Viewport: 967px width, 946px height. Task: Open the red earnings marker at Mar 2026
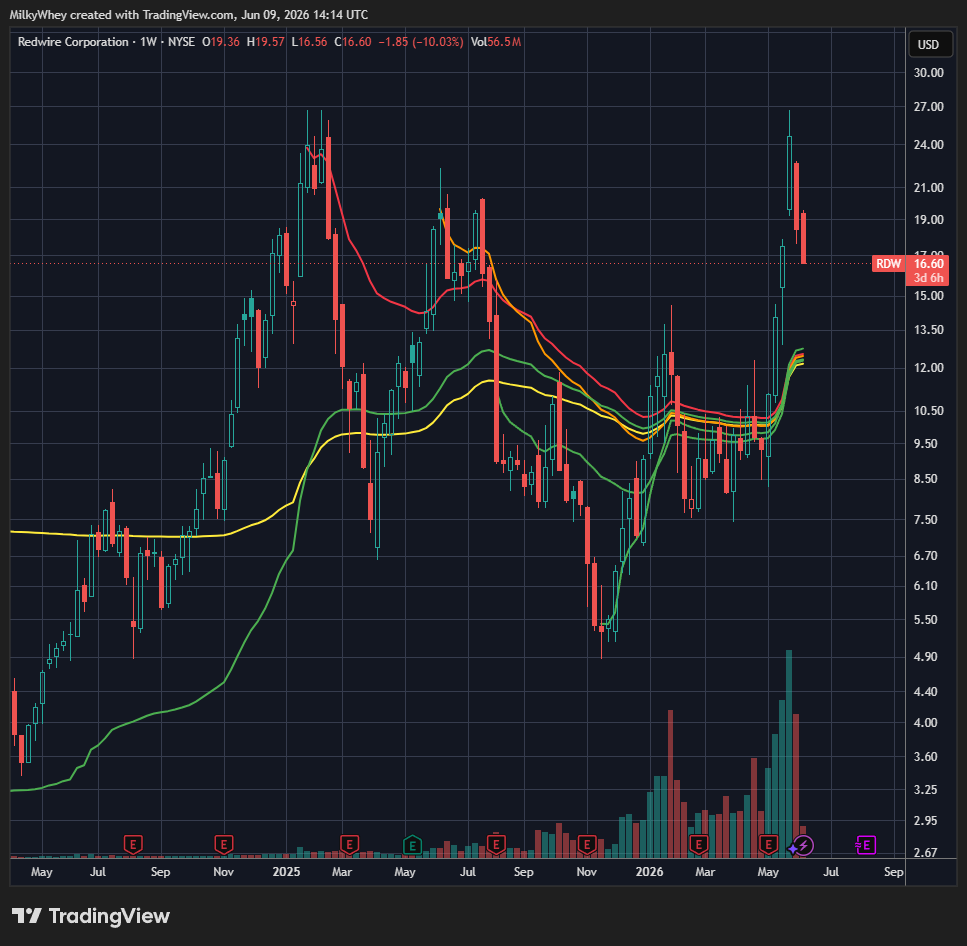point(698,844)
